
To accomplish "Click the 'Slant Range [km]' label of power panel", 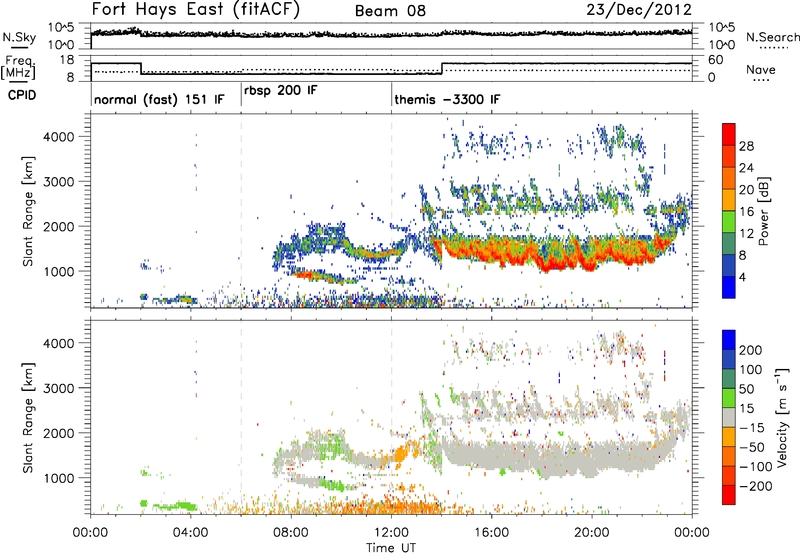I will (x=28, y=211).
